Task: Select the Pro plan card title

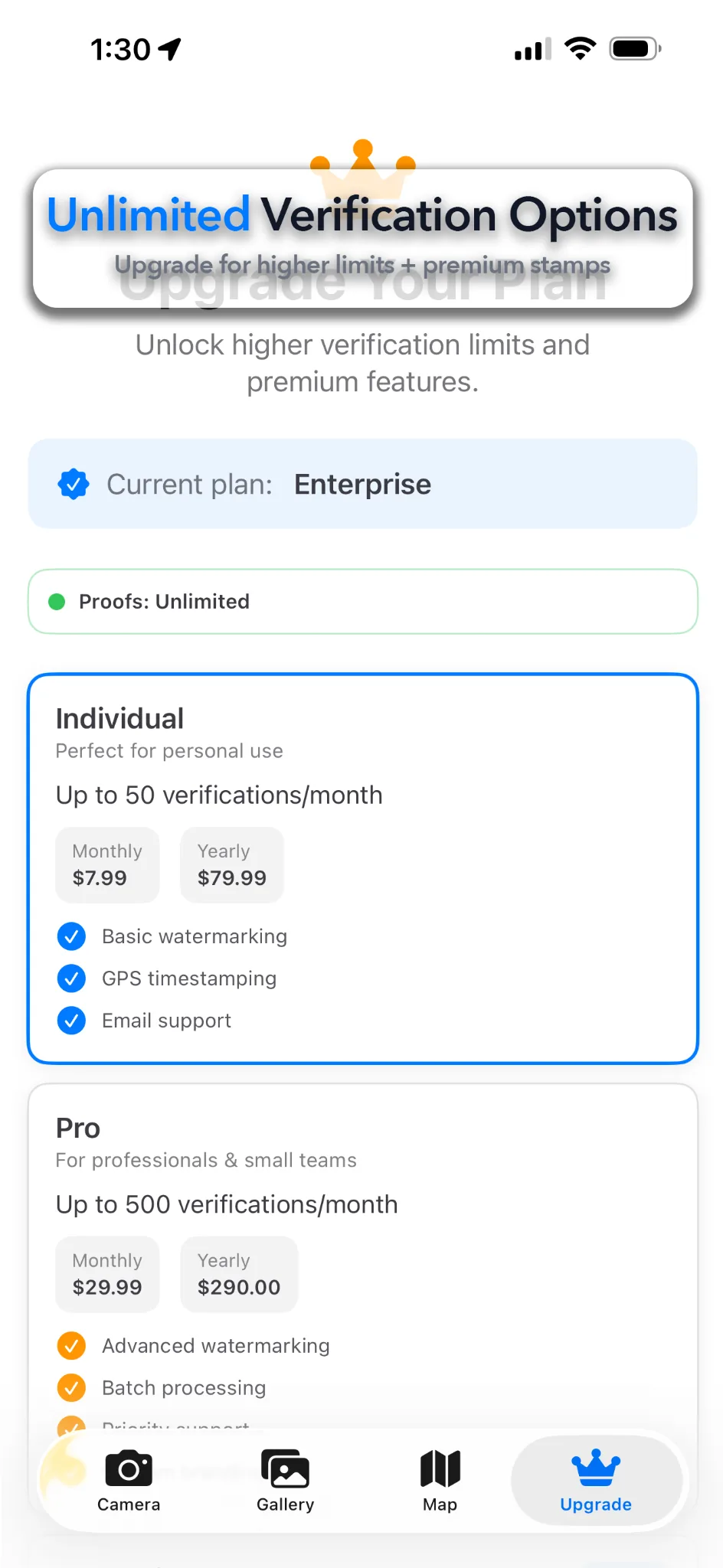Action: coord(78,1128)
